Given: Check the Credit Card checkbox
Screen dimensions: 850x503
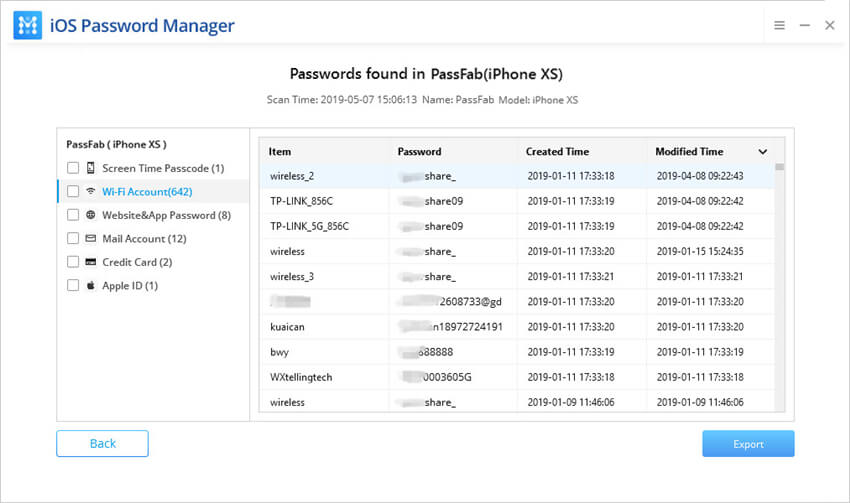Looking at the screenshot, I should (x=73, y=262).
